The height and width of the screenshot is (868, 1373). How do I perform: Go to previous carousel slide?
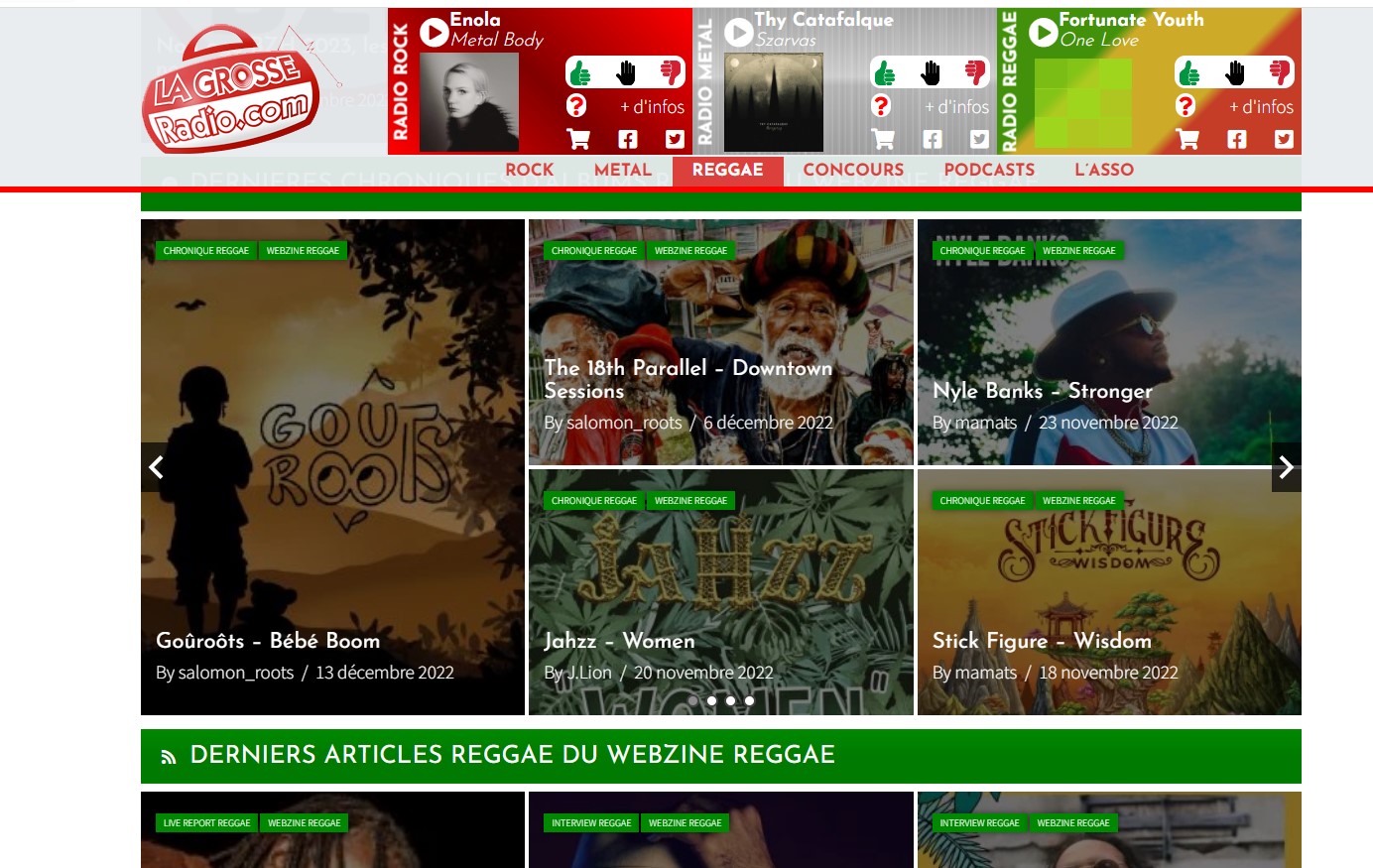tap(156, 467)
